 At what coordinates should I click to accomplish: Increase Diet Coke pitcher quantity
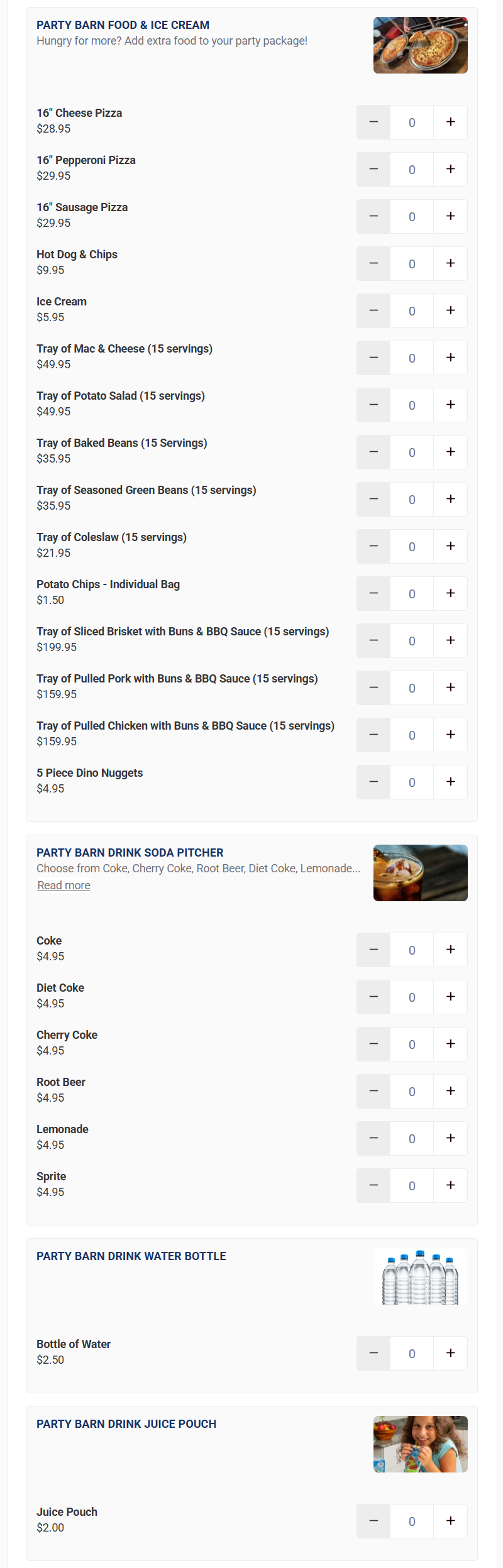(450, 997)
